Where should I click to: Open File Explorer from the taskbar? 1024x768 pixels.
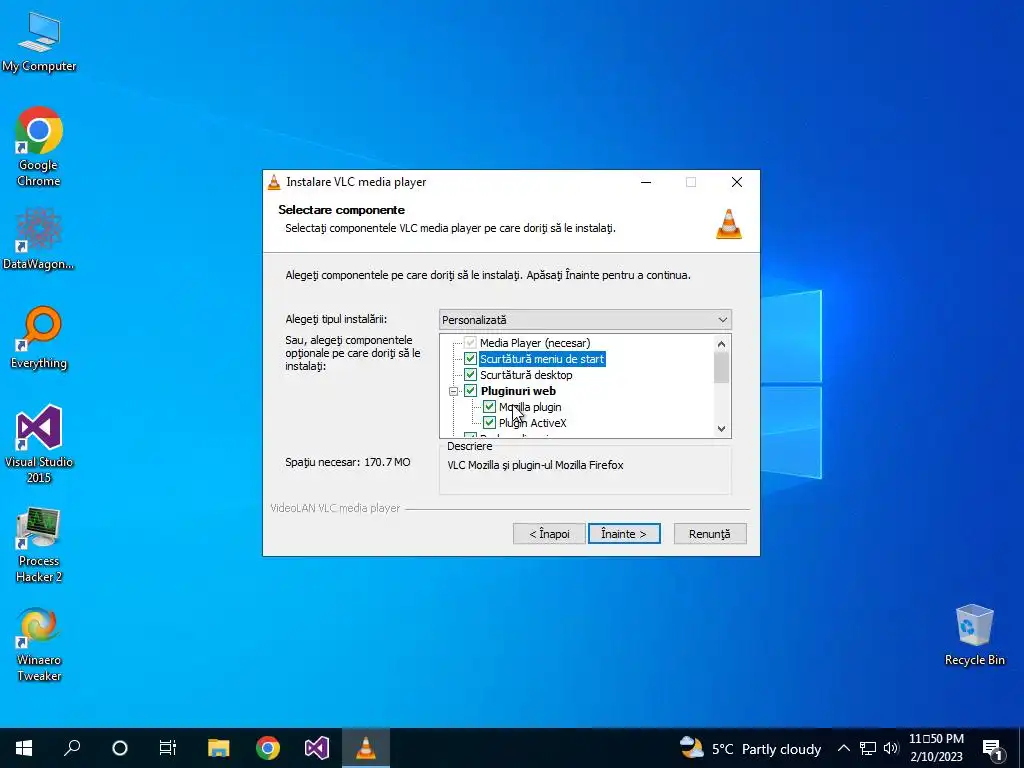pos(219,748)
